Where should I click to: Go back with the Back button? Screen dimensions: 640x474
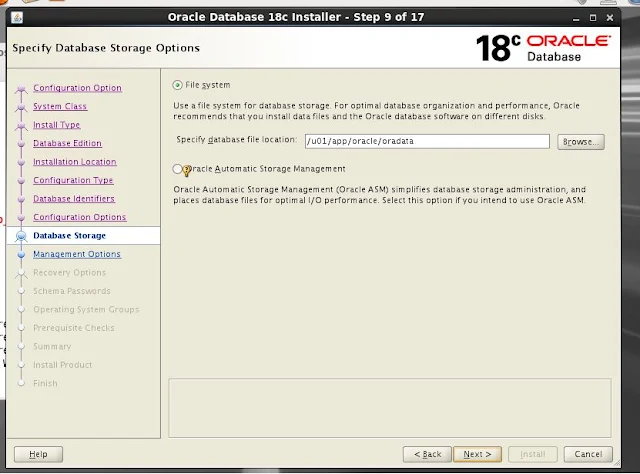(x=427, y=454)
